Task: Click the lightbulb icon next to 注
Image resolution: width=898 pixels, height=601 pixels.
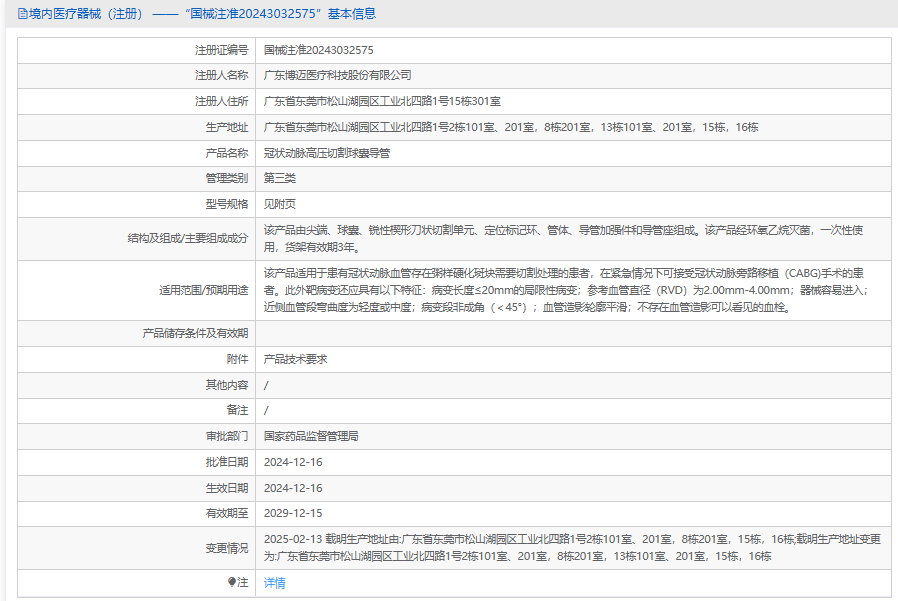Action: pyautogui.click(x=232, y=582)
